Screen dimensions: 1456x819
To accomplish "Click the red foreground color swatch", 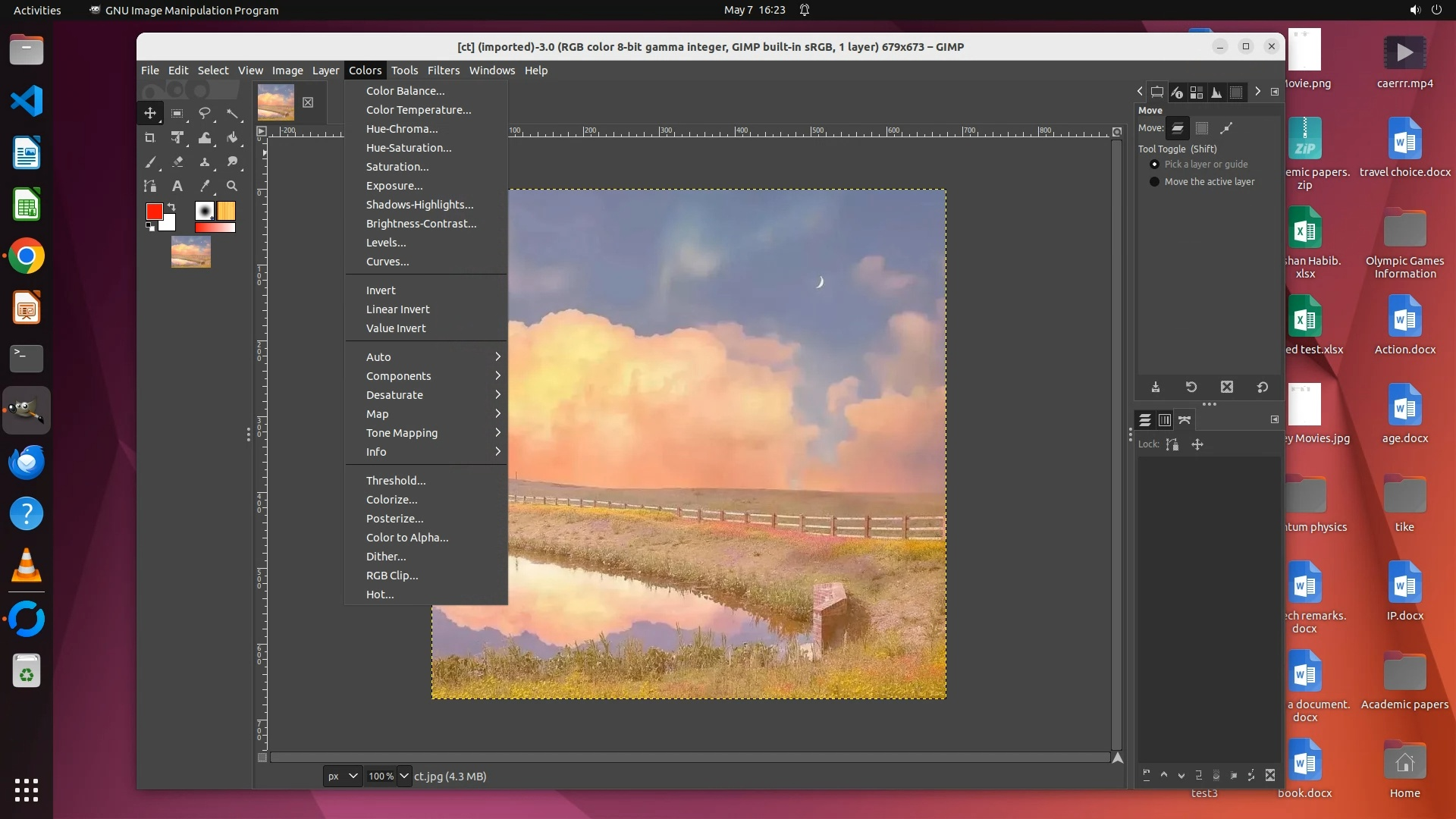I will coord(154,212).
